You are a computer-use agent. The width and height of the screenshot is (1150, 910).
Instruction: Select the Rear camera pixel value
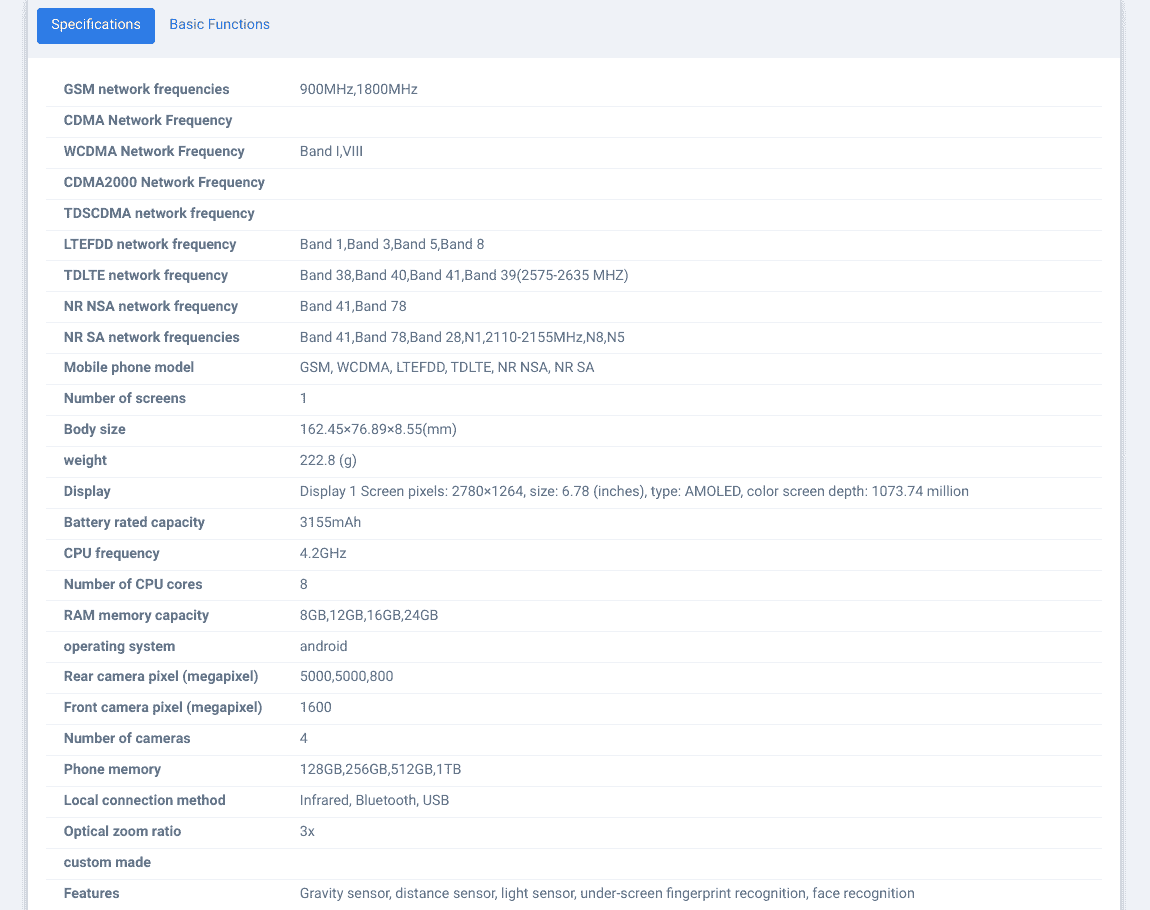[346, 677]
